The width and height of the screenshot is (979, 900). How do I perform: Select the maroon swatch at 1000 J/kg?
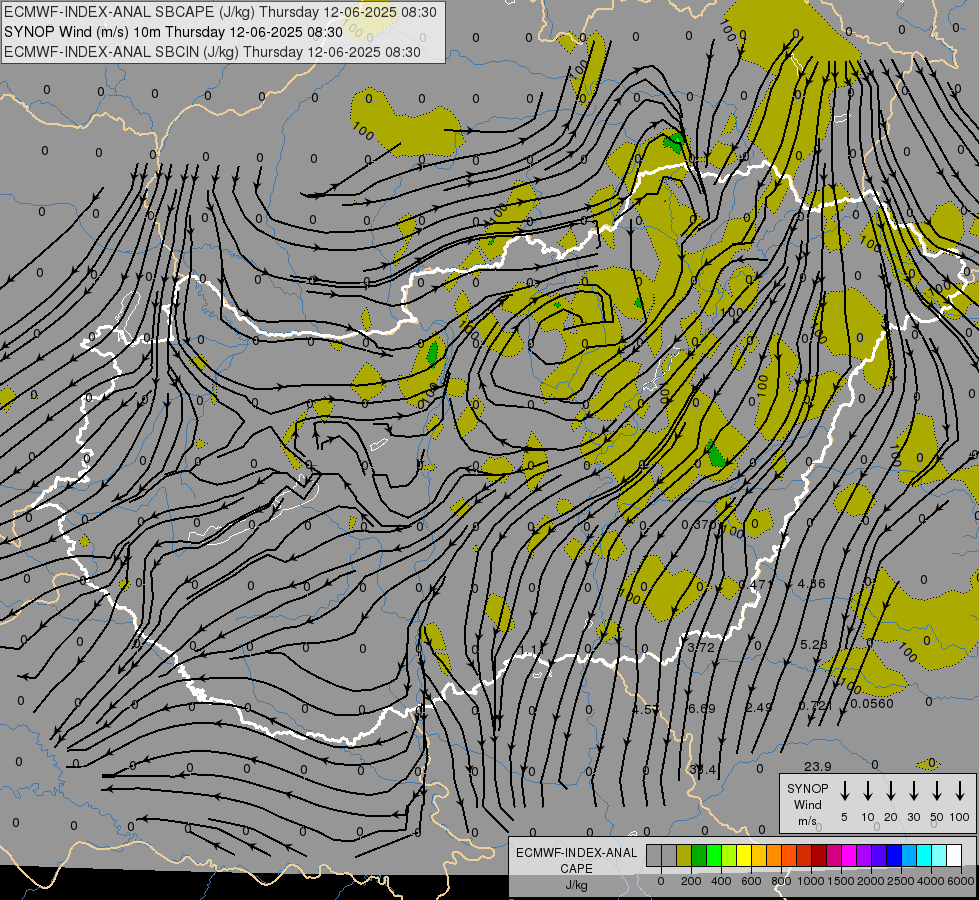coord(819,855)
